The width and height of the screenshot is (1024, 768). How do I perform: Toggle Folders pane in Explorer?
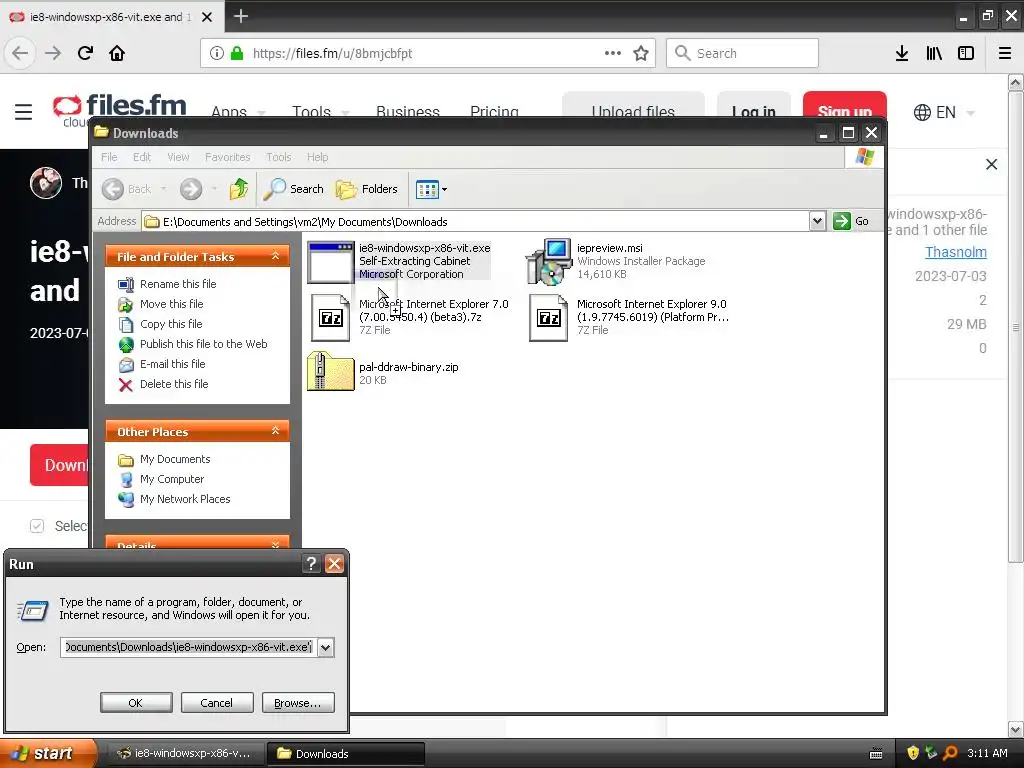(366, 189)
